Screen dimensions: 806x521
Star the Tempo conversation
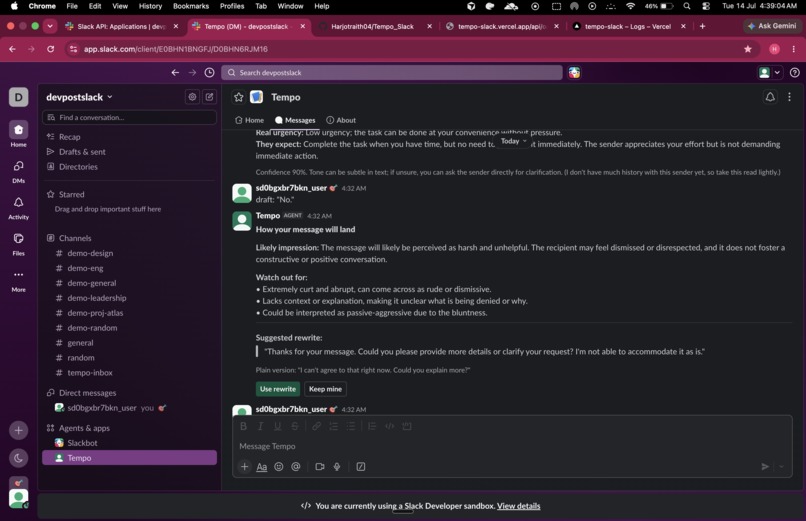point(239,97)
